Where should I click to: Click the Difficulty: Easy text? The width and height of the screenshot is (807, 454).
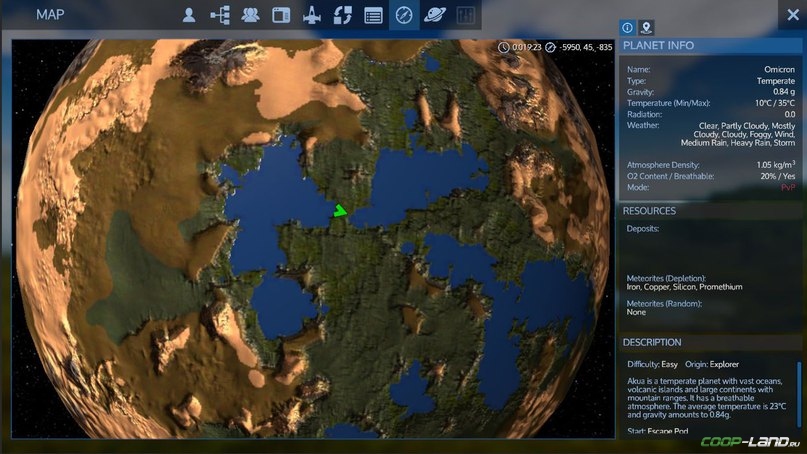(x=652, y=364)
